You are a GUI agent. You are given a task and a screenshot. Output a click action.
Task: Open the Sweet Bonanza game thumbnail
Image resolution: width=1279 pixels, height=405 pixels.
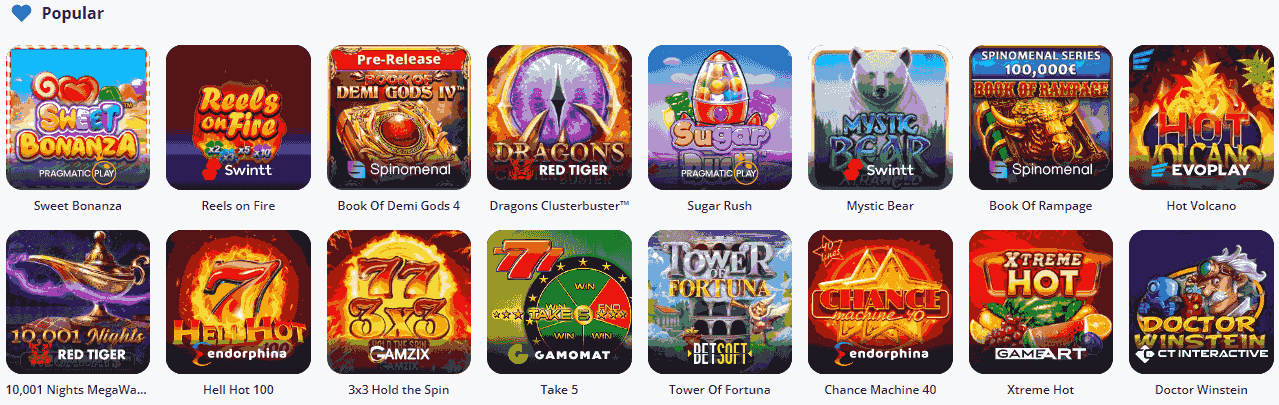[78, 117]
